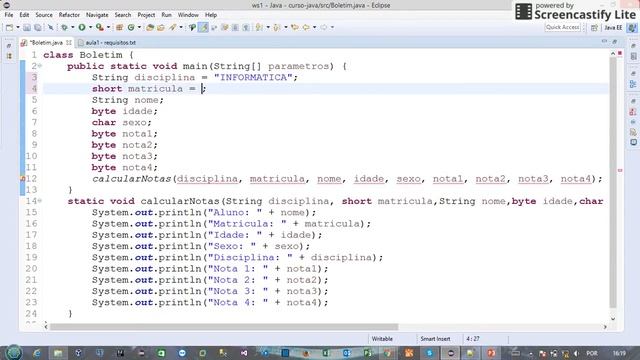
Task: Open the File menu
Action: (x=9, y=15)
